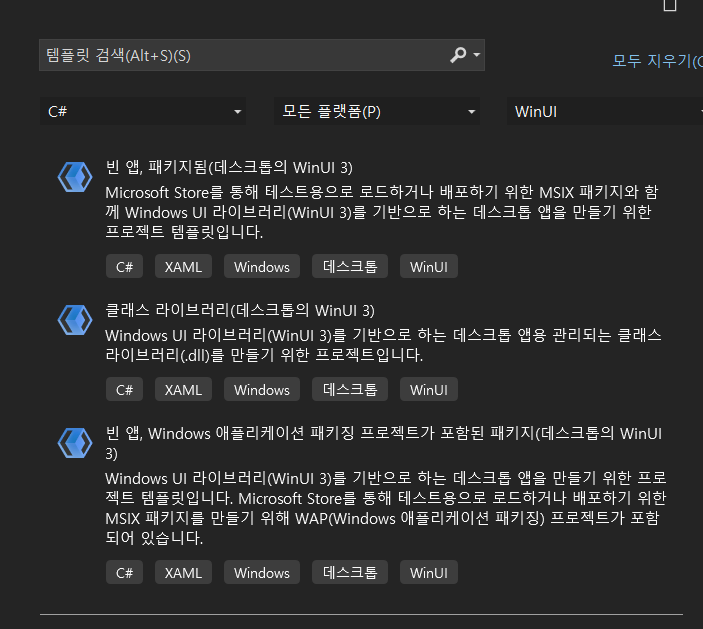The width and height of the screenshot is (703, 629).
Task: Click the template search magnifier icon
Action: tap(458, 55)
